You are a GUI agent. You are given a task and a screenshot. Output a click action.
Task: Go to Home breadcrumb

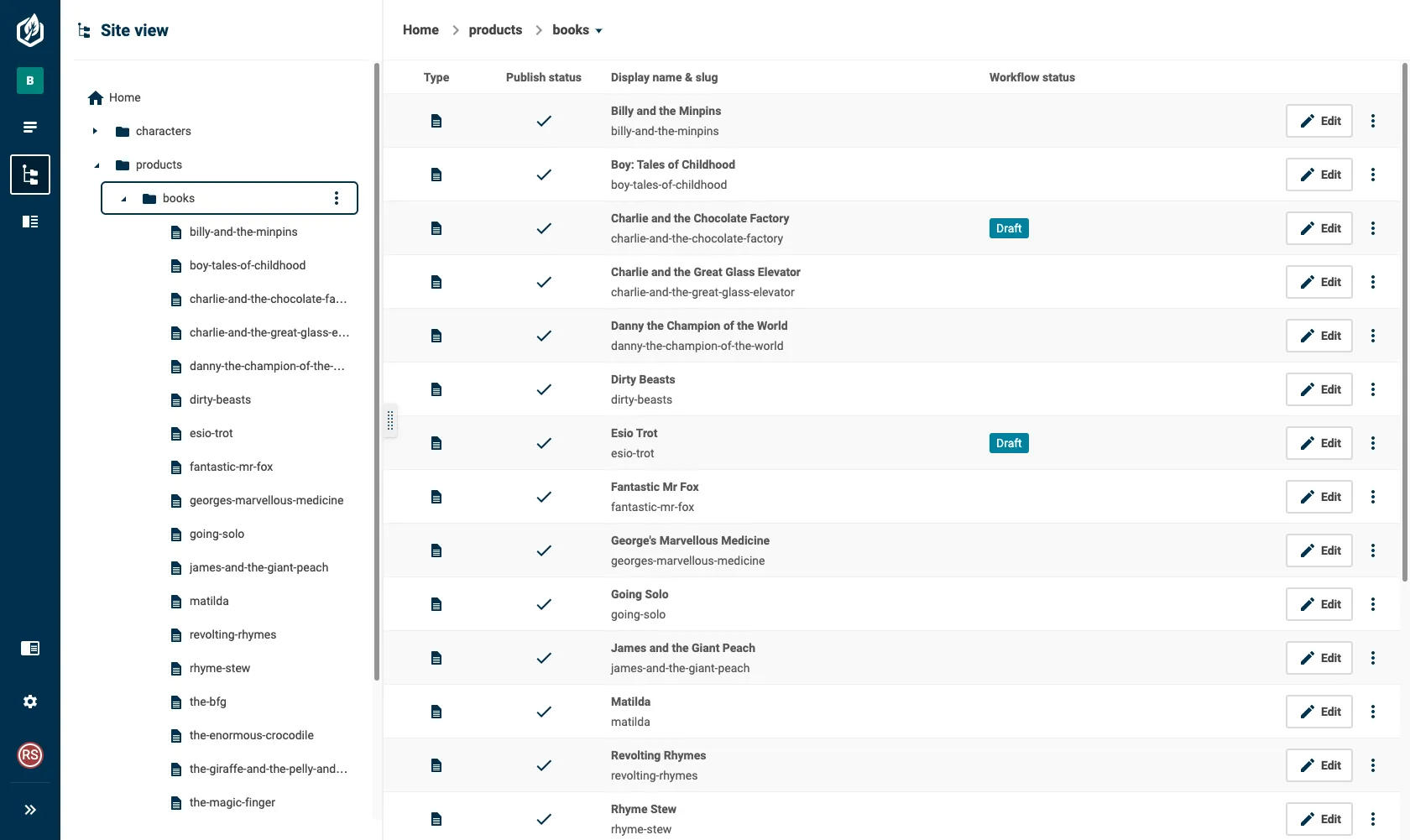point(420,30)
